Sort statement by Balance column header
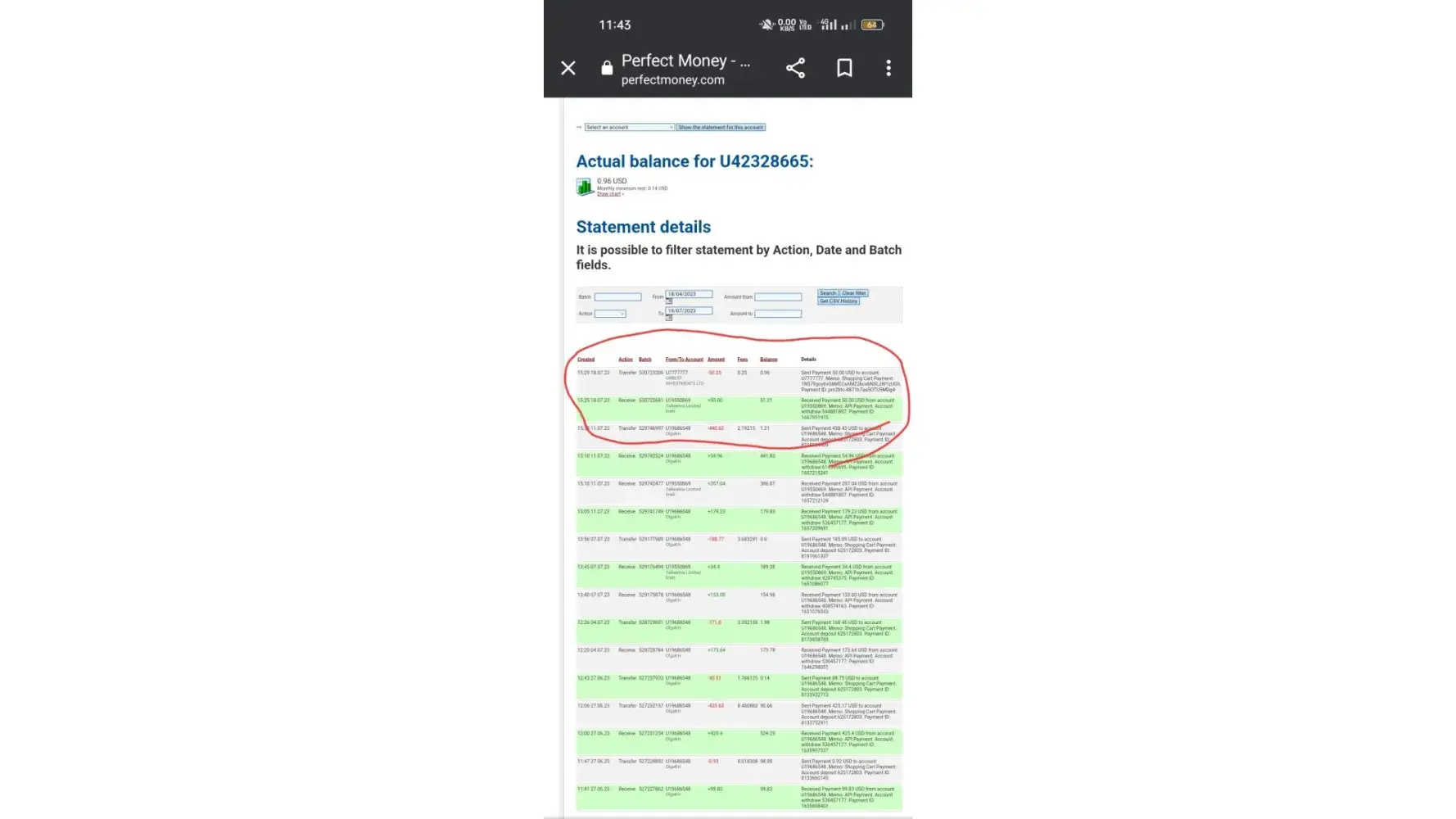Image resolution: width=1456 pixels, height=819 pixels. (x=768, y=360)
